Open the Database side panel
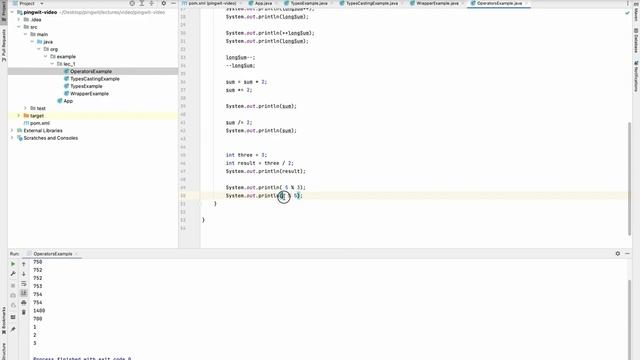Viewport: 640px width, 360px height. (636, 40)
